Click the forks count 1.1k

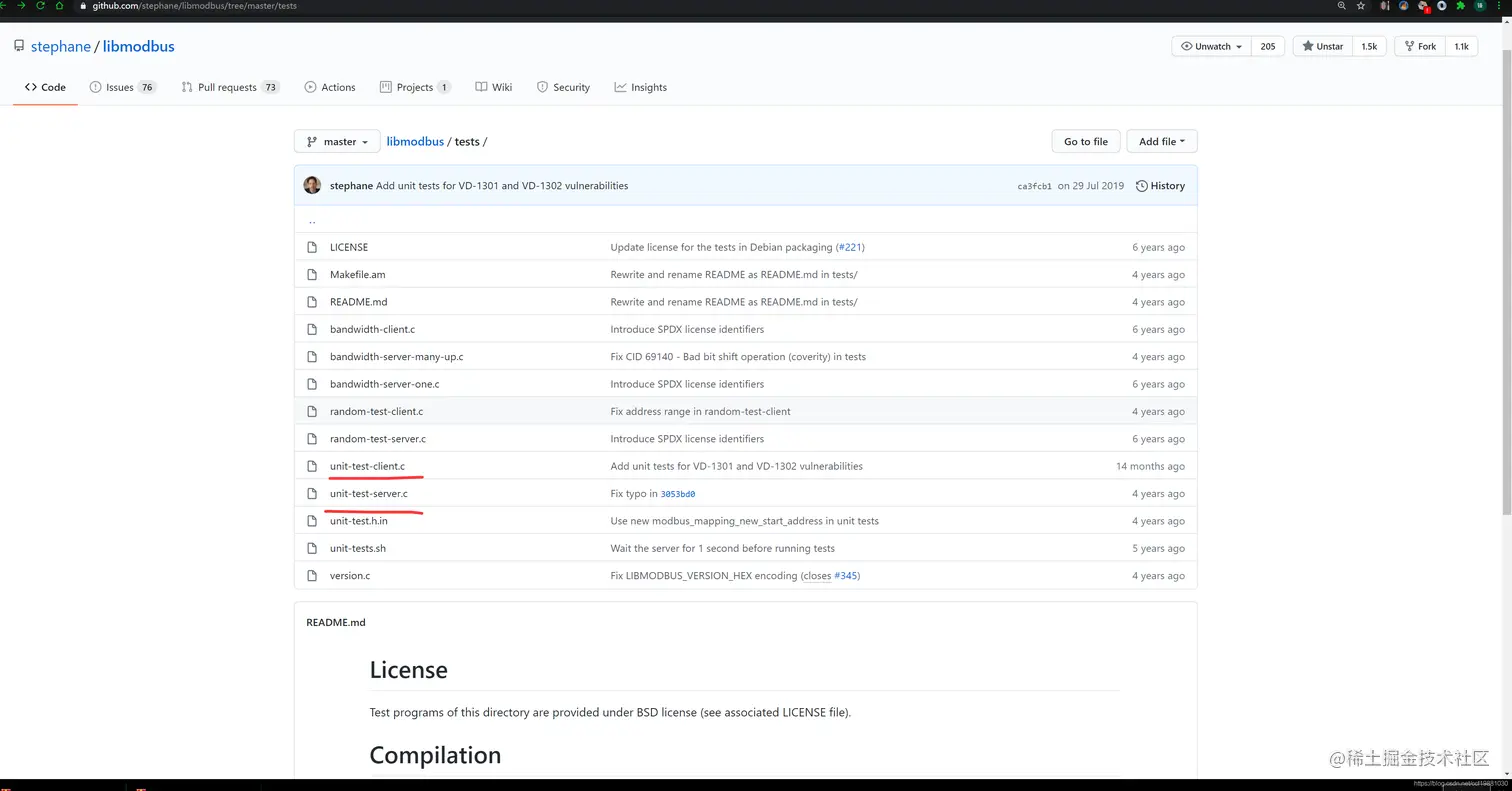[1461, 46]
